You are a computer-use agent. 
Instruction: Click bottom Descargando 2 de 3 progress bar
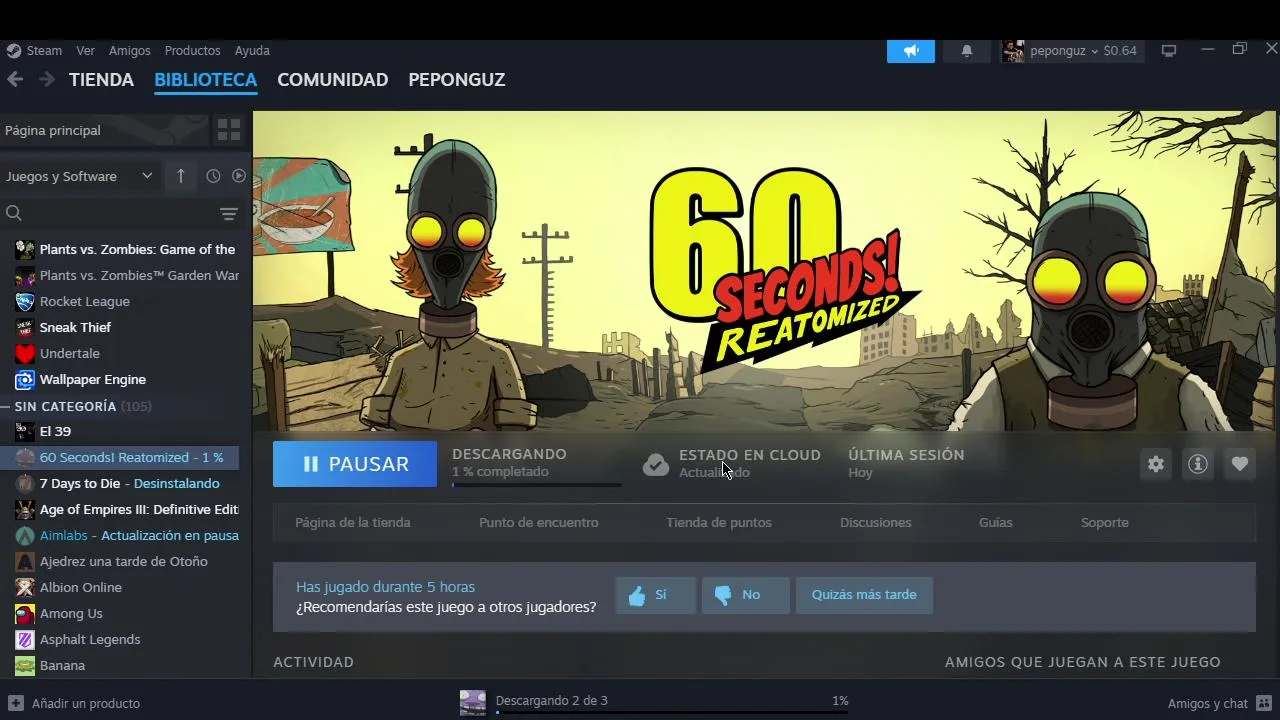point(672,713)
